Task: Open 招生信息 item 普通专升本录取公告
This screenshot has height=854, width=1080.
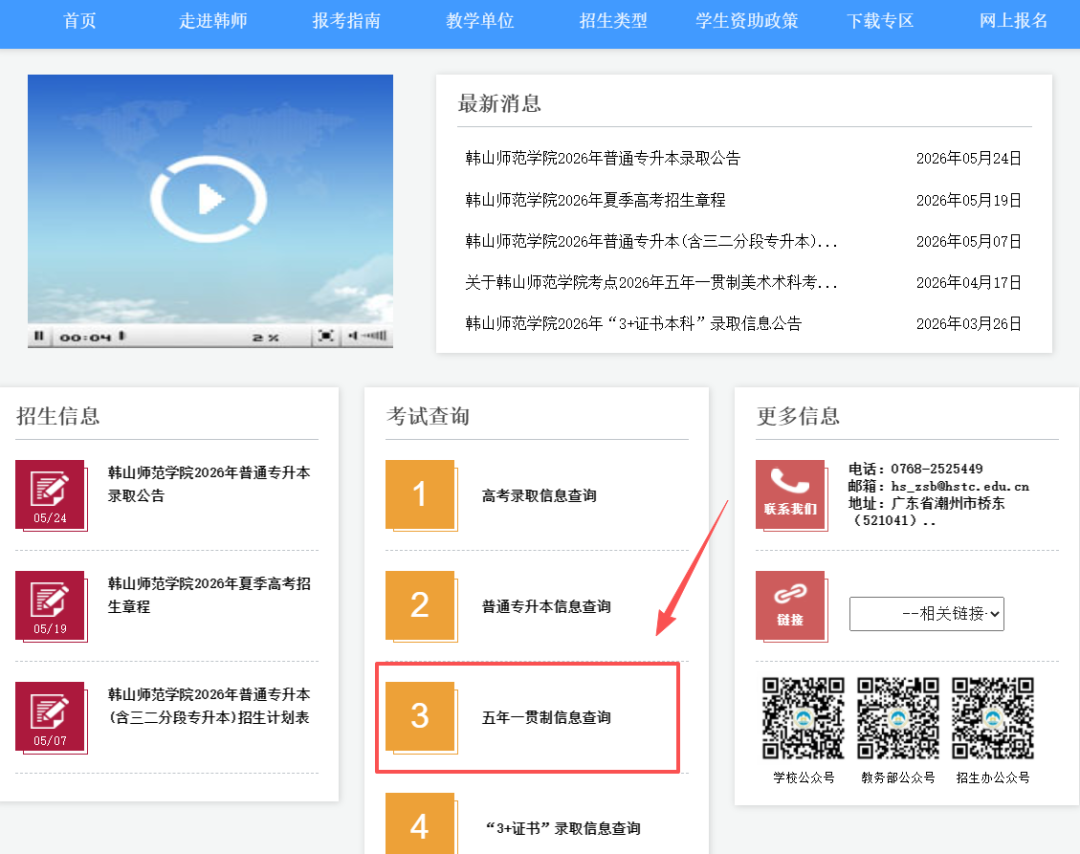Action: coord(209,483)
